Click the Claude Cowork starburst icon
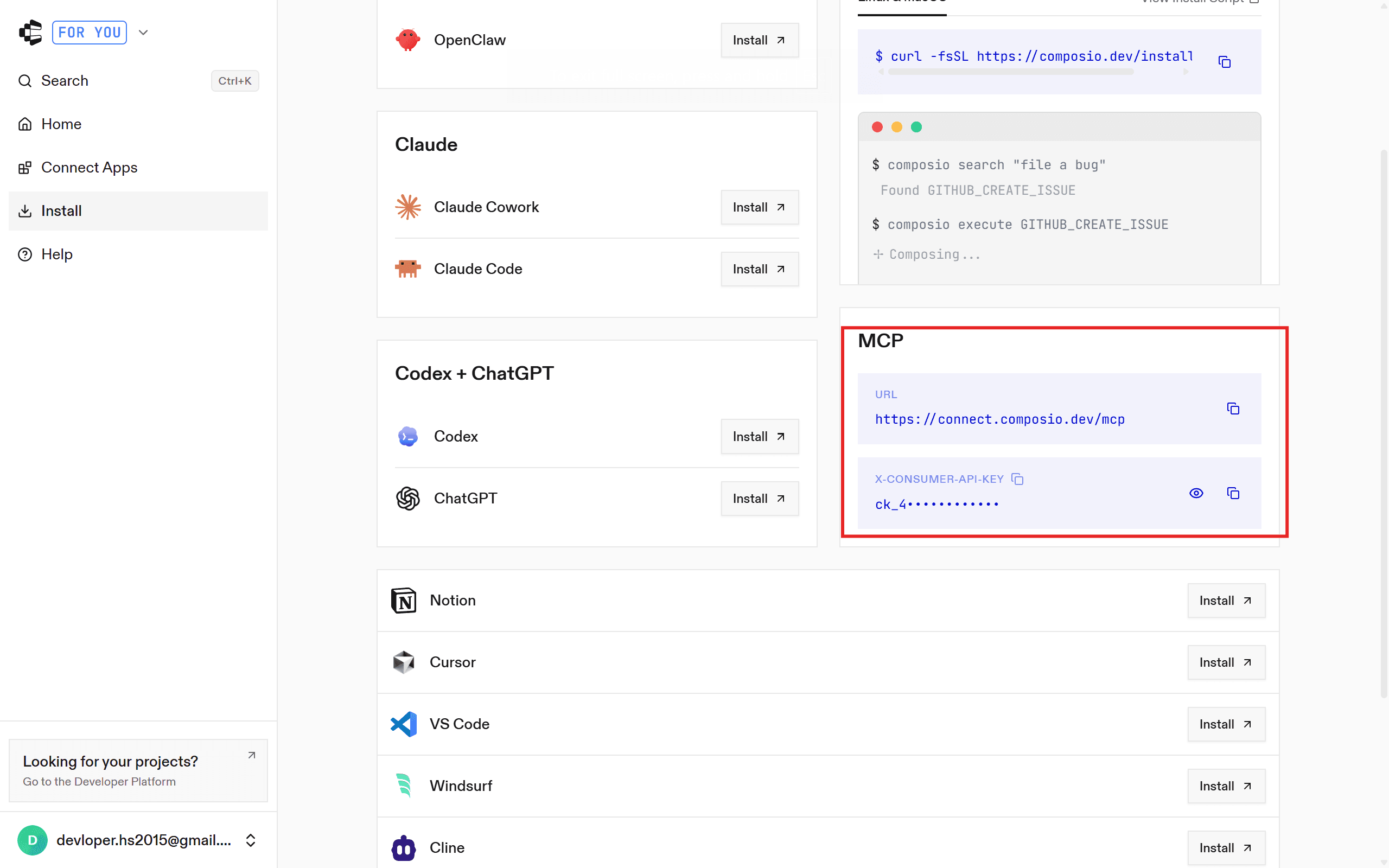The image size is (1389, 868). (x=407, y=207)
